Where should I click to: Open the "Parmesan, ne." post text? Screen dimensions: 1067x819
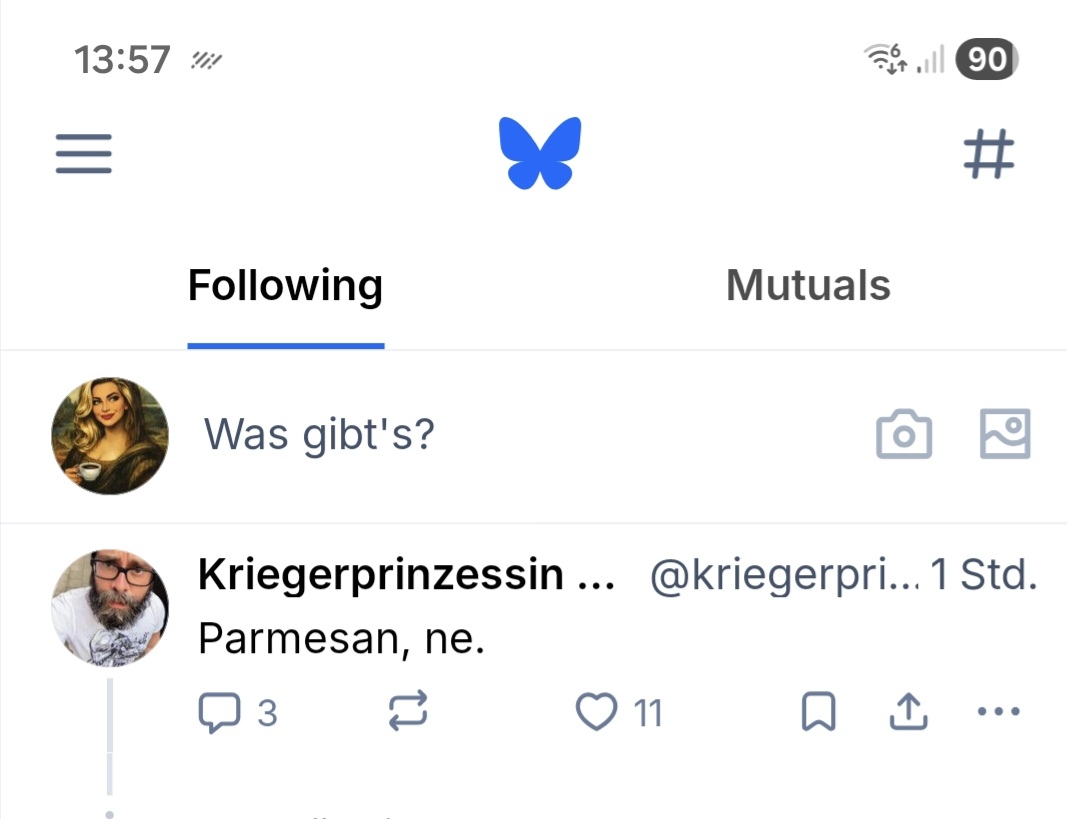[341, 637]
